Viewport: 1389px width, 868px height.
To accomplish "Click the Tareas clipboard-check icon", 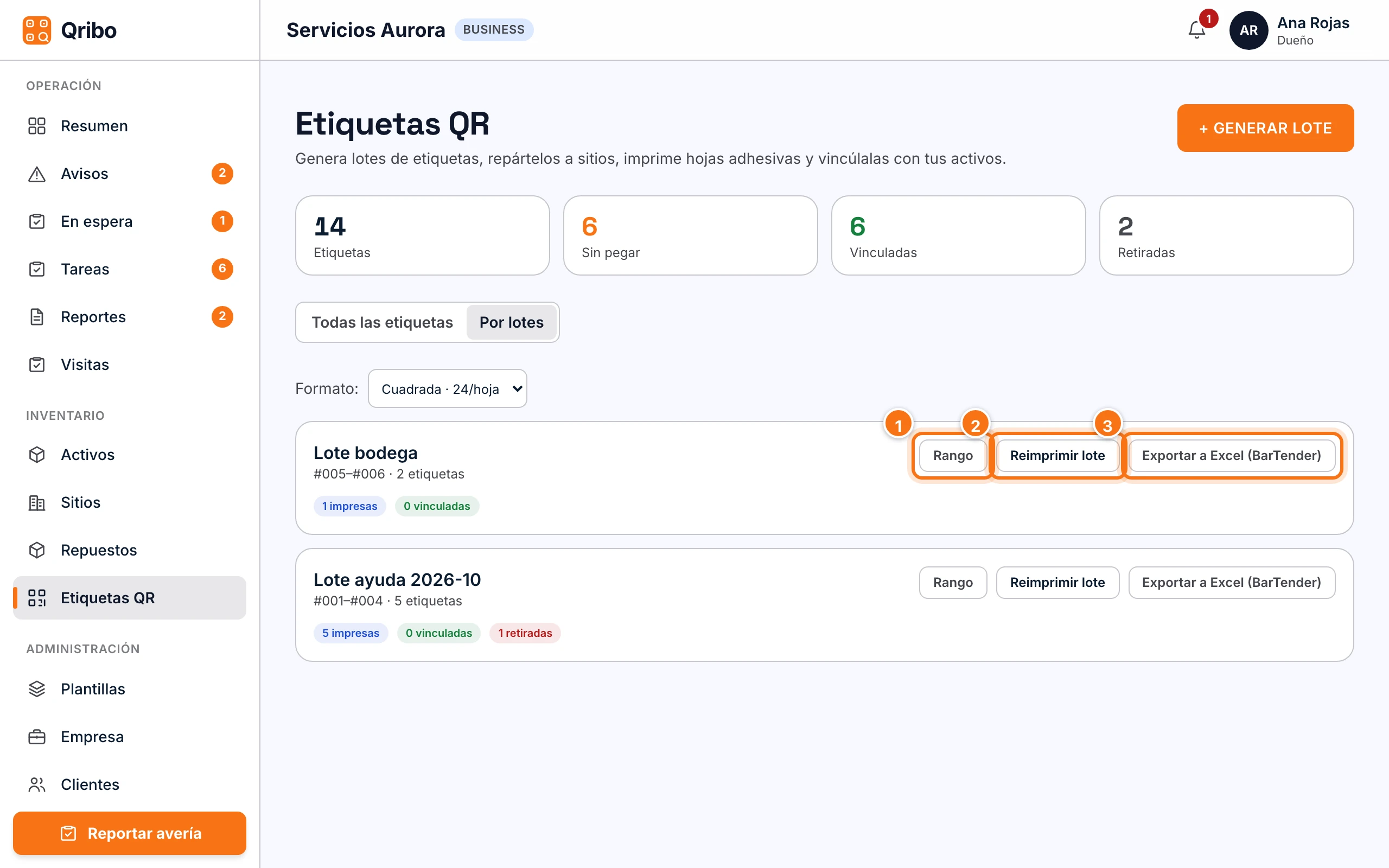I will click(37, 269).
